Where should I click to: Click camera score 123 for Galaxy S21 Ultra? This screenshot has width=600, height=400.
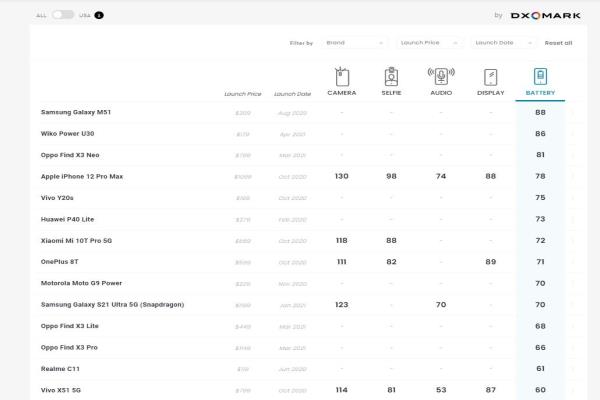pos(342,305)
